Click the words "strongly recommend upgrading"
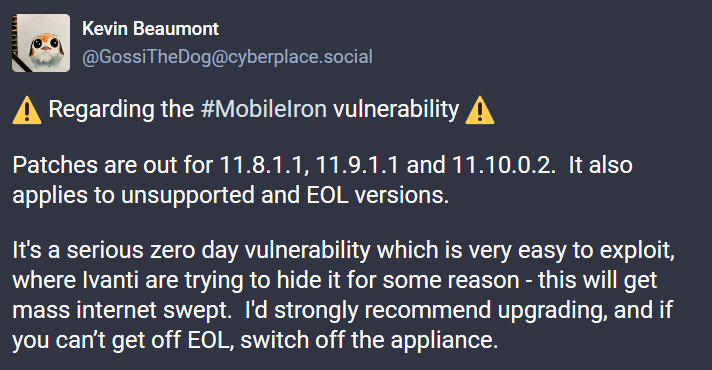Image resolution: width=712 pixels, height=370 pixels. (x=440, y=311)
